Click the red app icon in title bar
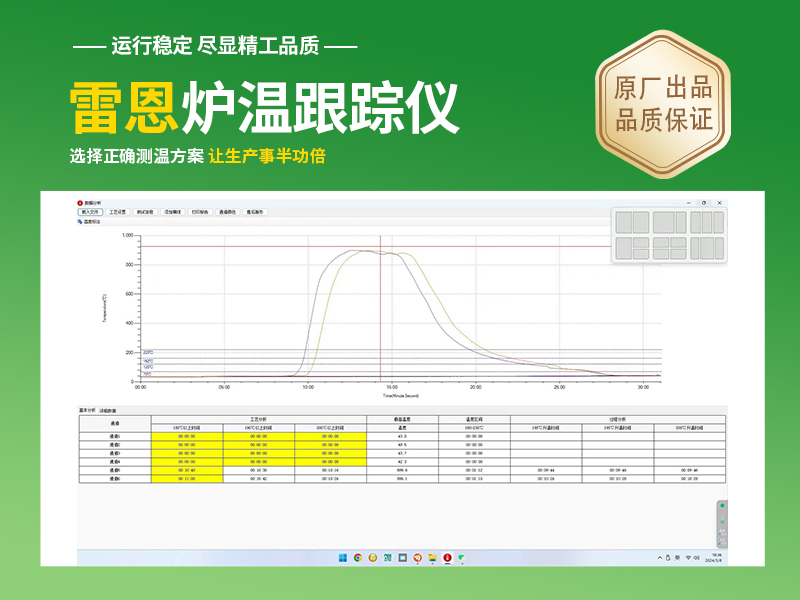800x600 pixels. click(81, 203)
